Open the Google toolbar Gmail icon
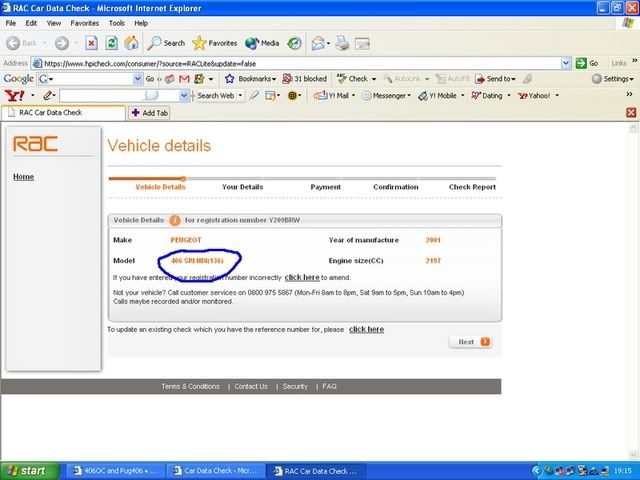This screenshot has width=640, height=480. click(x=184, y=79)
